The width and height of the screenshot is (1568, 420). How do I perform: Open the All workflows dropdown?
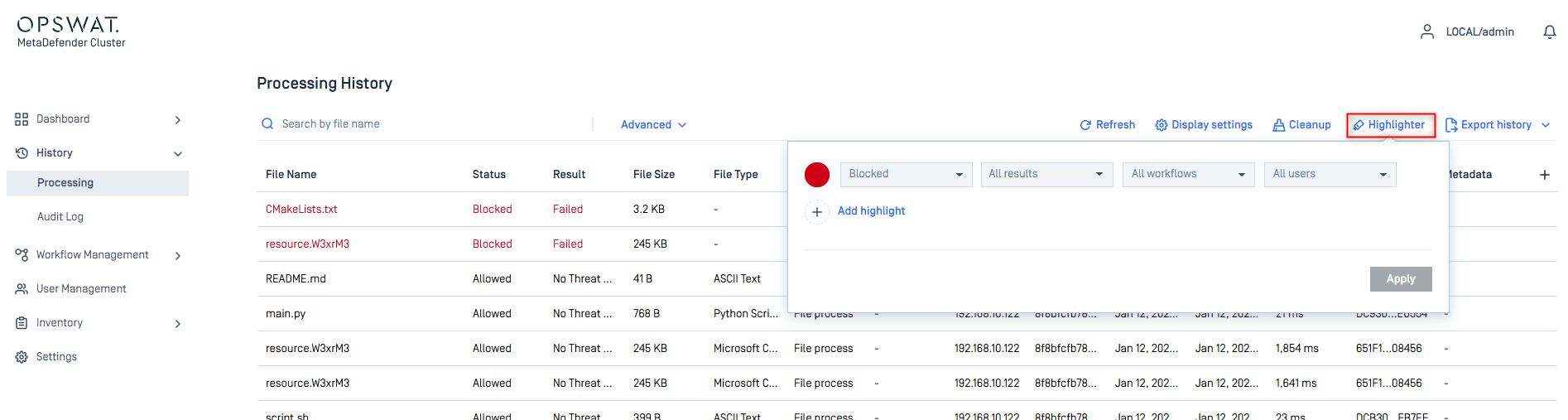(1187, 174)
